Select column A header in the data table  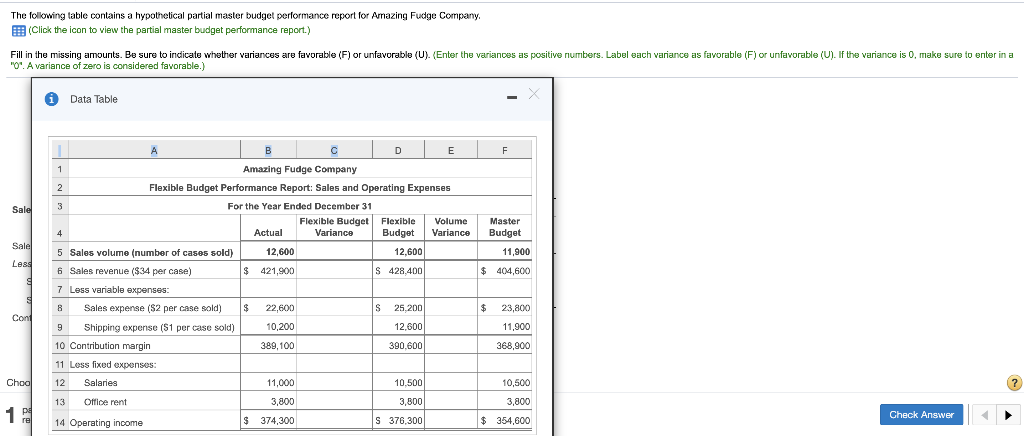click(155, 150)
